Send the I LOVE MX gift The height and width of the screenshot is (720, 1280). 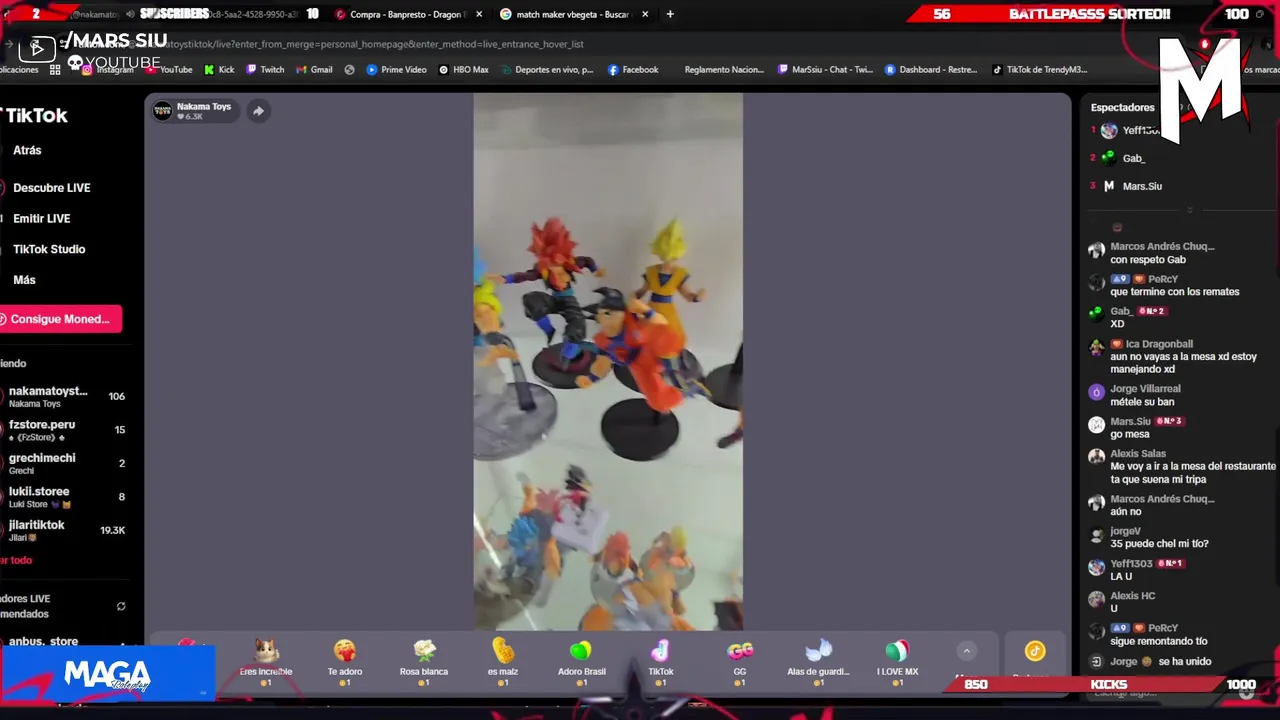(897, 661)
